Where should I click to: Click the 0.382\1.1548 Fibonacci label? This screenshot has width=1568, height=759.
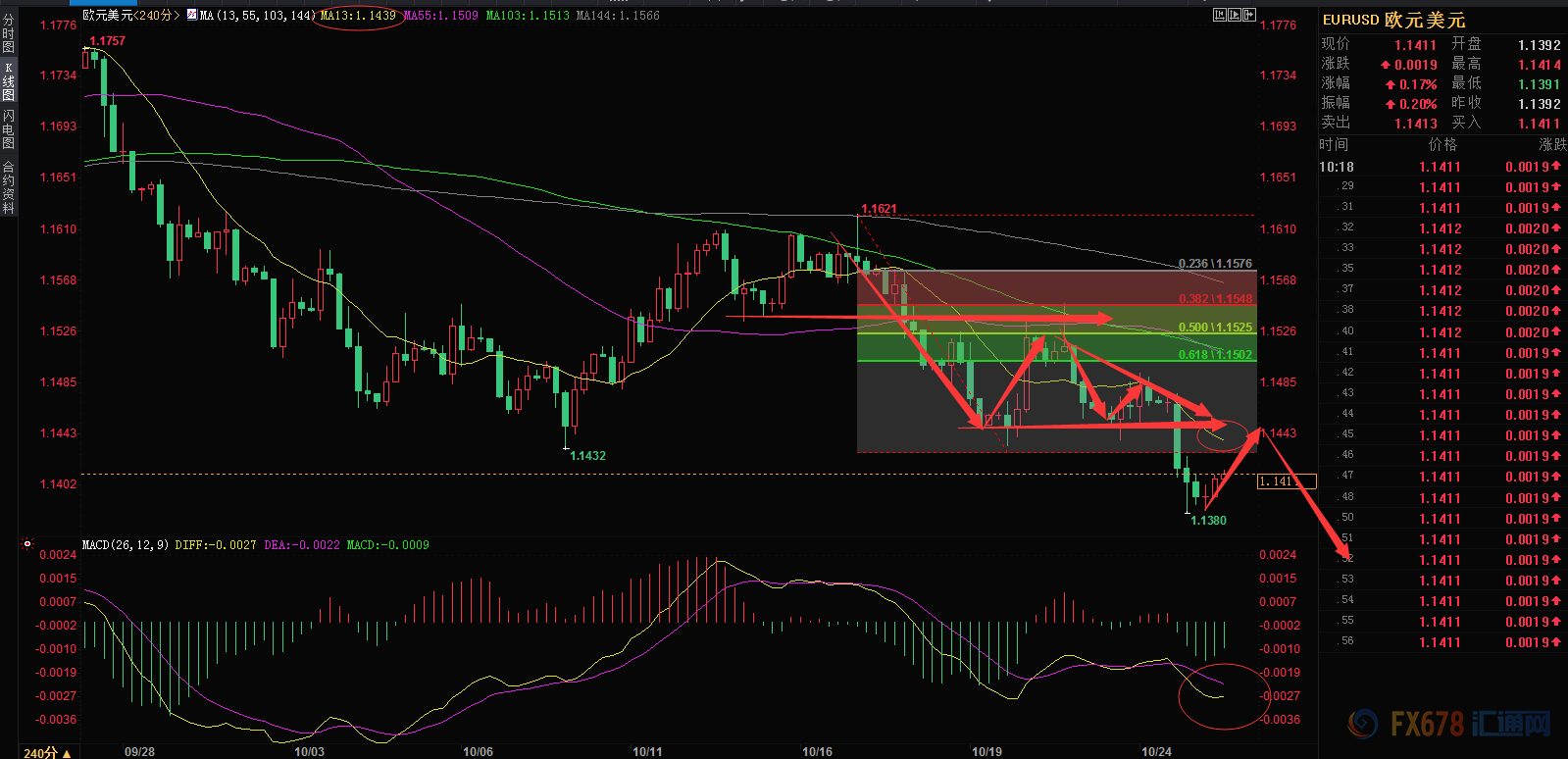tap(1215, 299)
